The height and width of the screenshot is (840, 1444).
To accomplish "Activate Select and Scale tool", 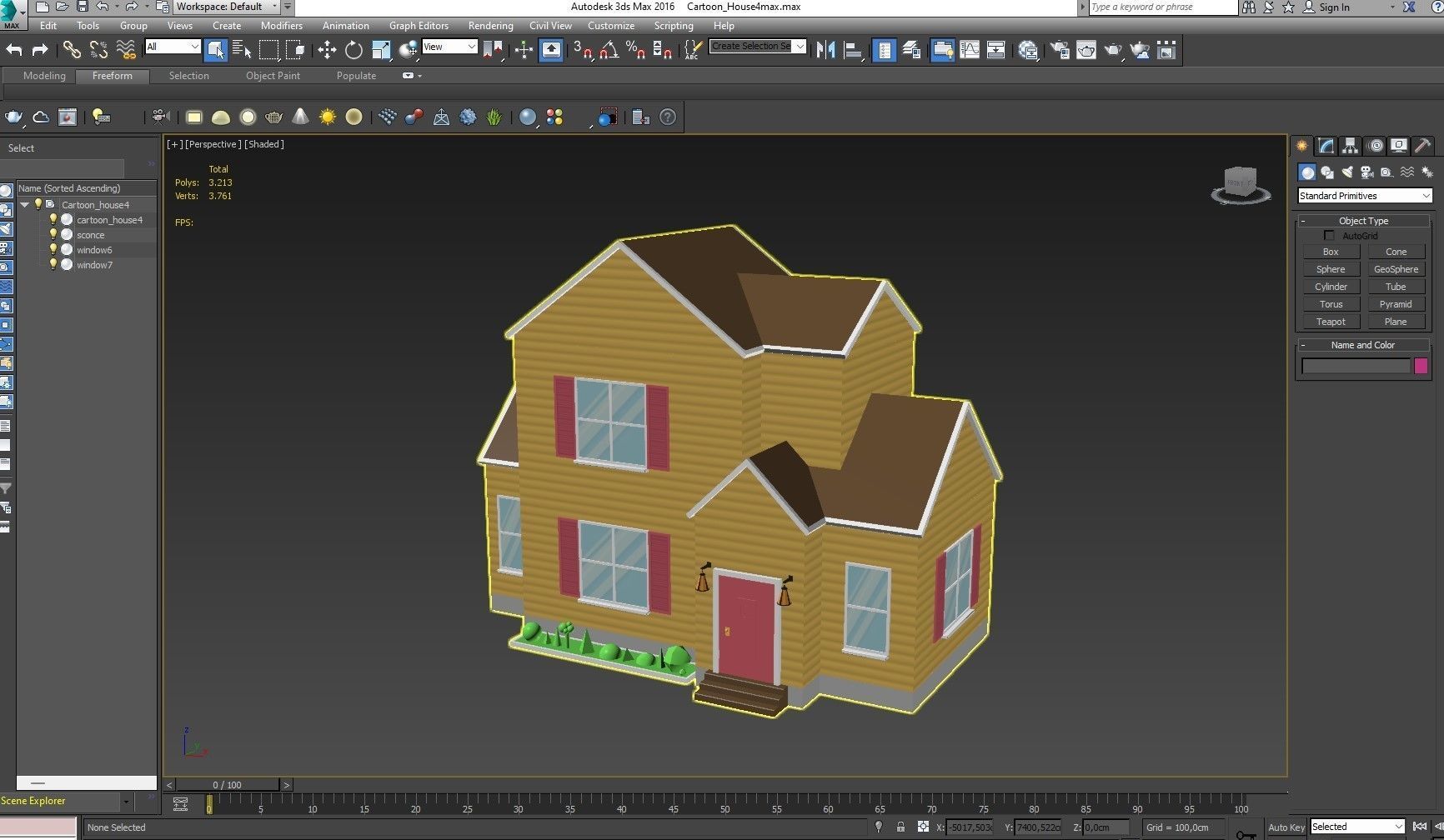I will pos(381,50).
